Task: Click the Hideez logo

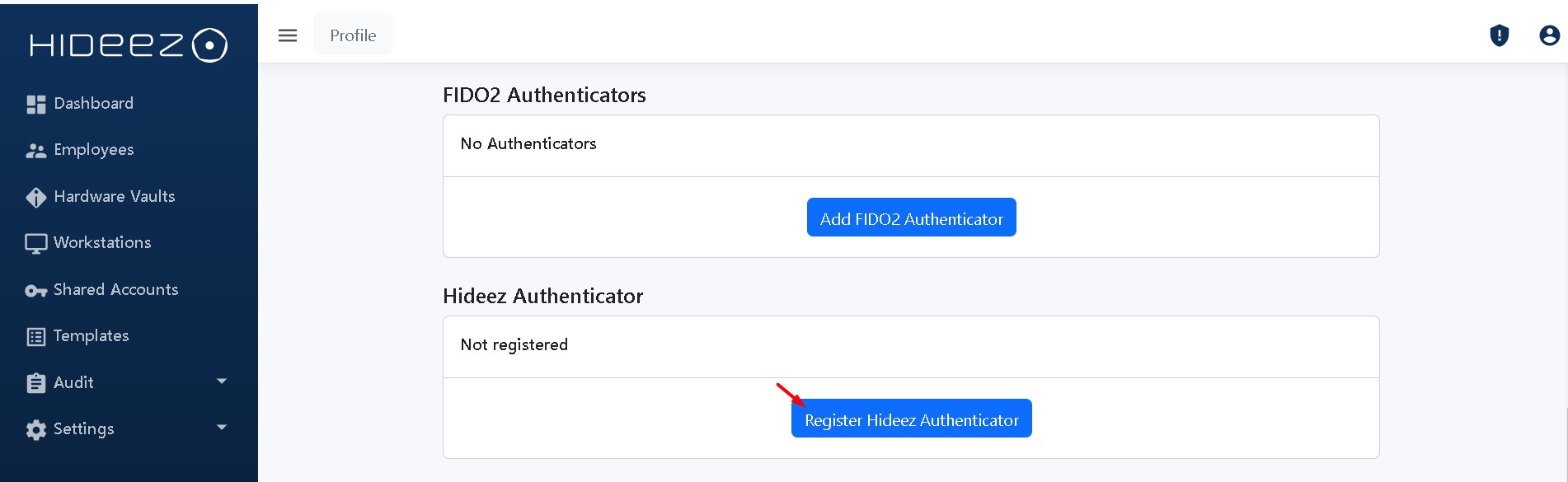Action: point(128,45)
